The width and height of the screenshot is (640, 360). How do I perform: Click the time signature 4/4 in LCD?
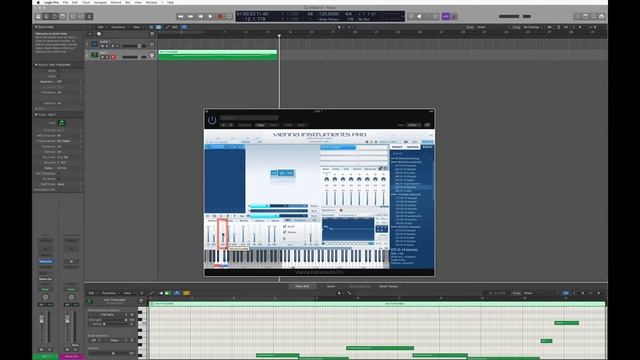348,14
